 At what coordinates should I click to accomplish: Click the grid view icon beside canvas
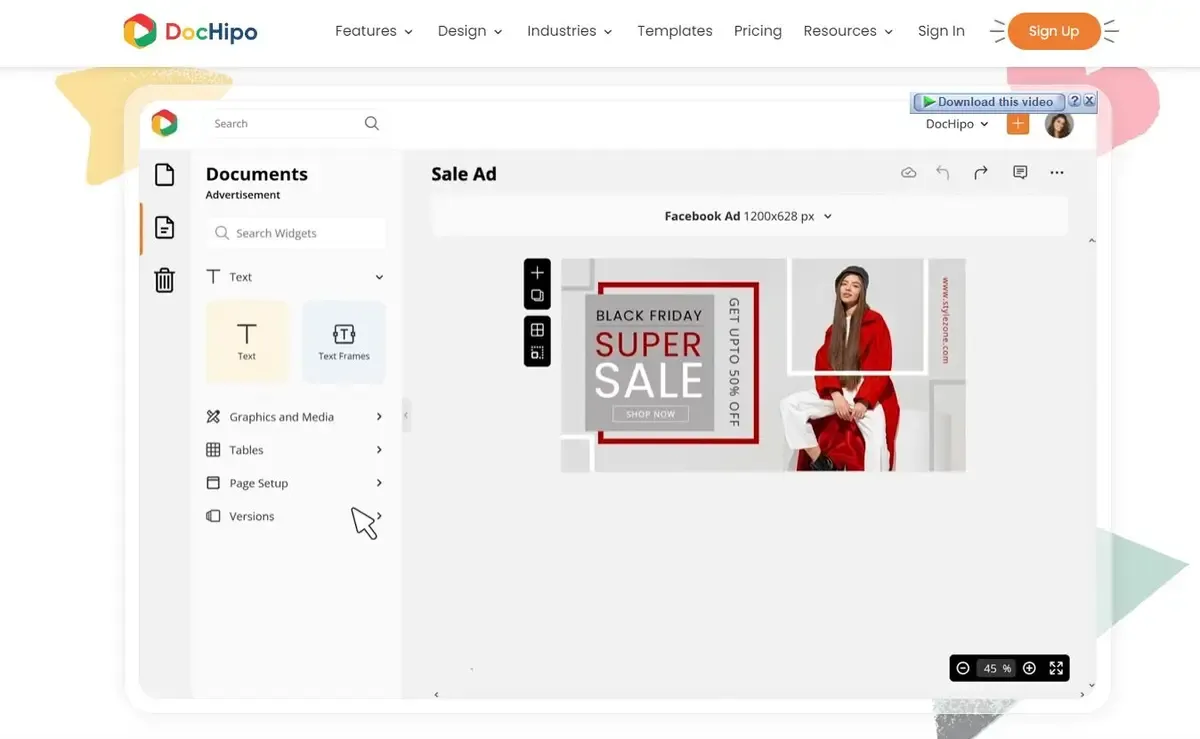(x=537, y=330)
